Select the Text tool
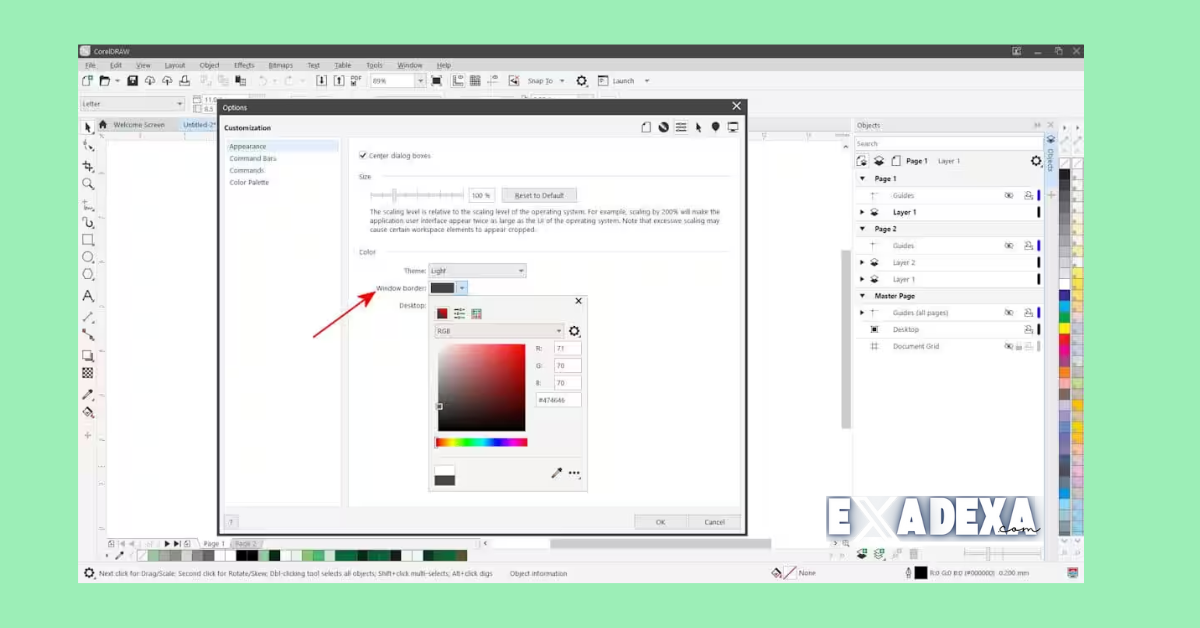The height and width of the screenshot is (628, 1200). (88, 296)
